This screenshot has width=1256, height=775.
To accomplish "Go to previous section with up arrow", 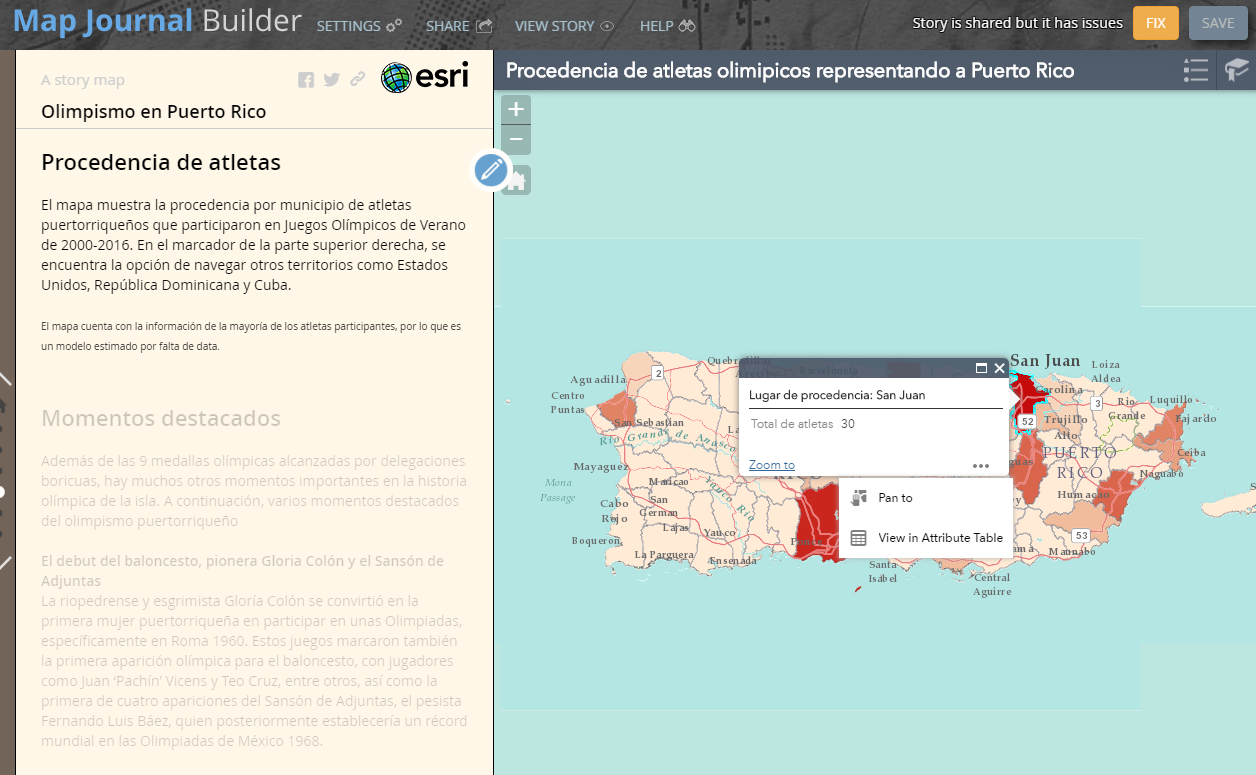I will click(x=5, y=379).
